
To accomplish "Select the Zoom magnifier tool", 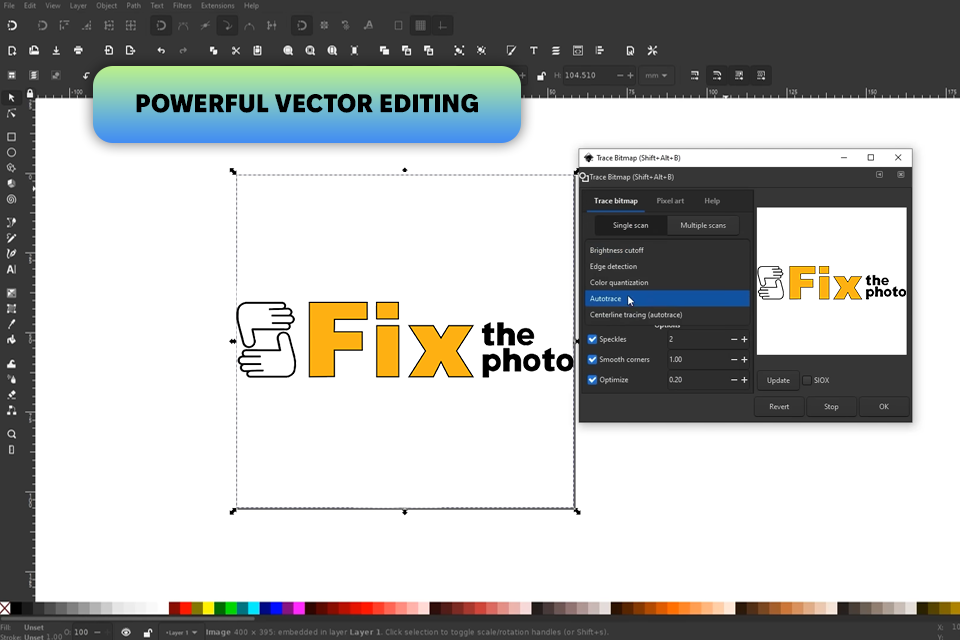I will tap(11, 434).
